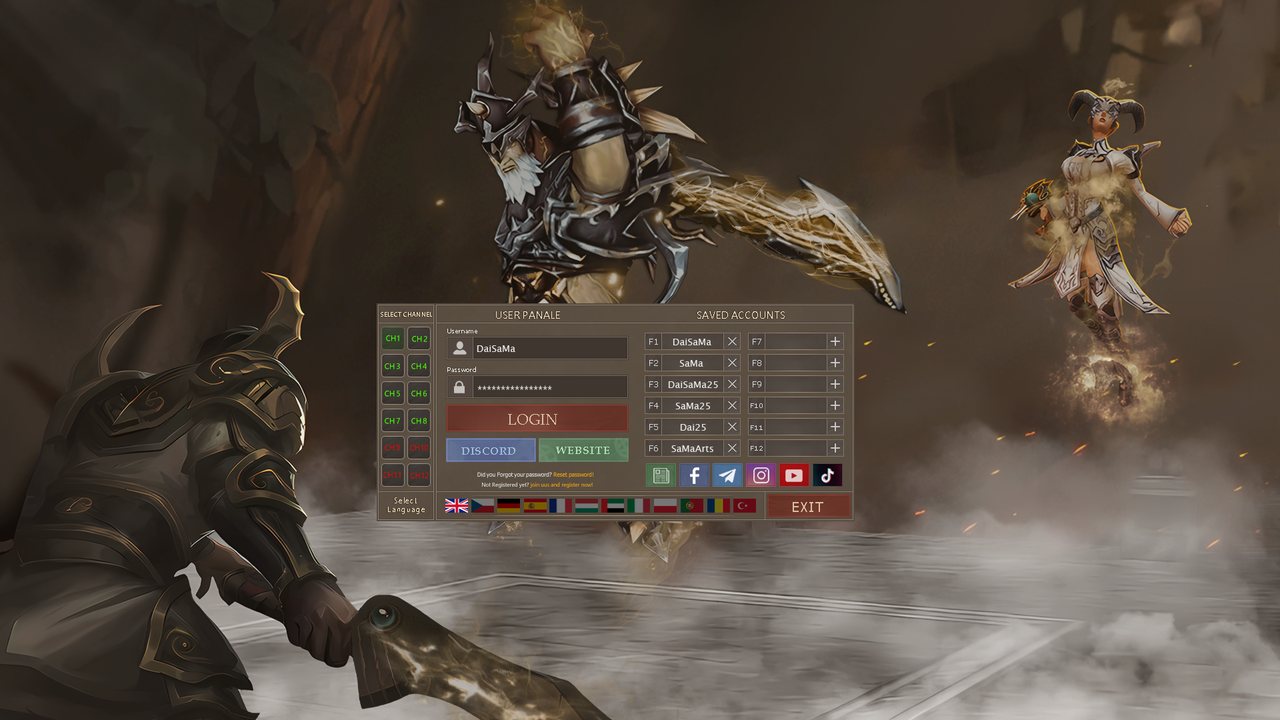Select channel CH12

point(418,475)
